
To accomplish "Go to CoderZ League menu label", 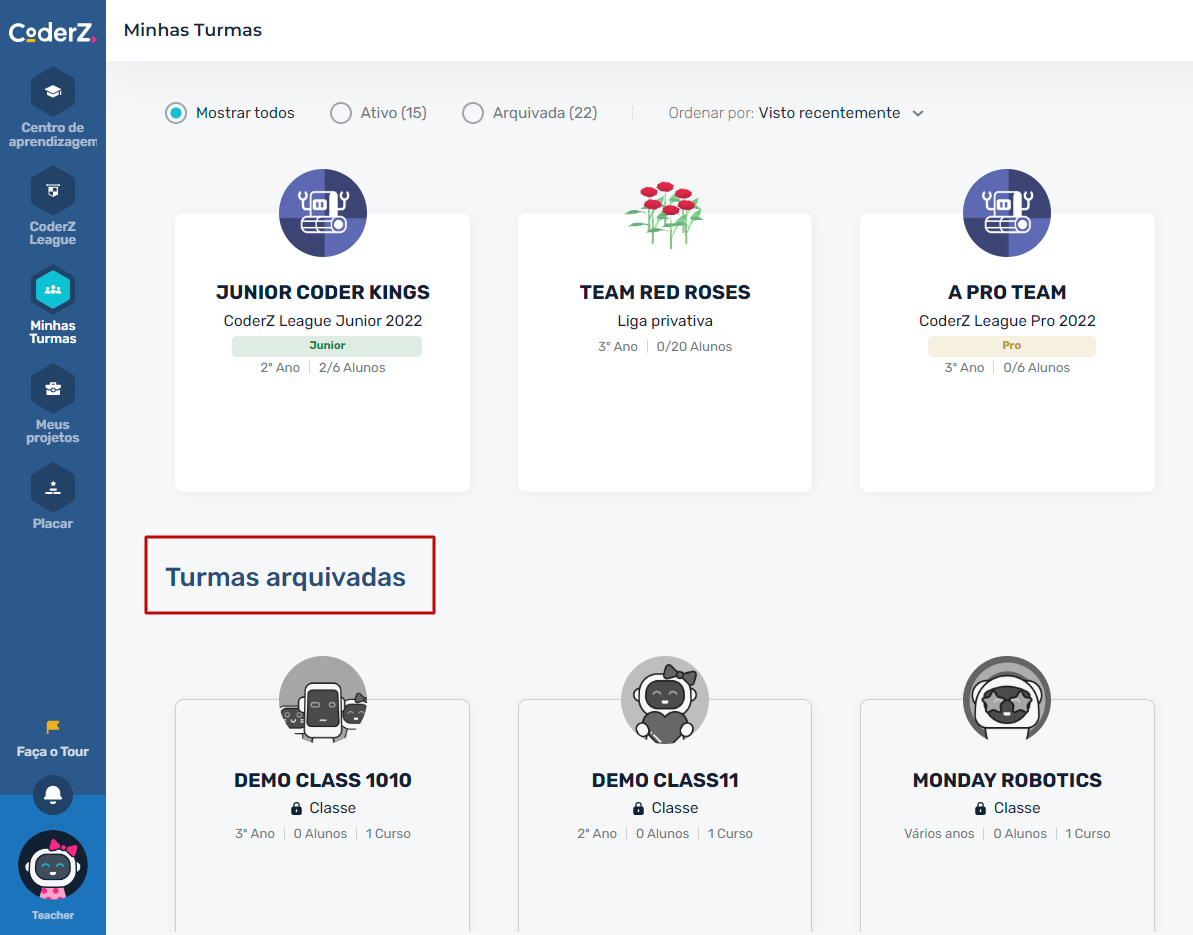I will click(52, 233).
